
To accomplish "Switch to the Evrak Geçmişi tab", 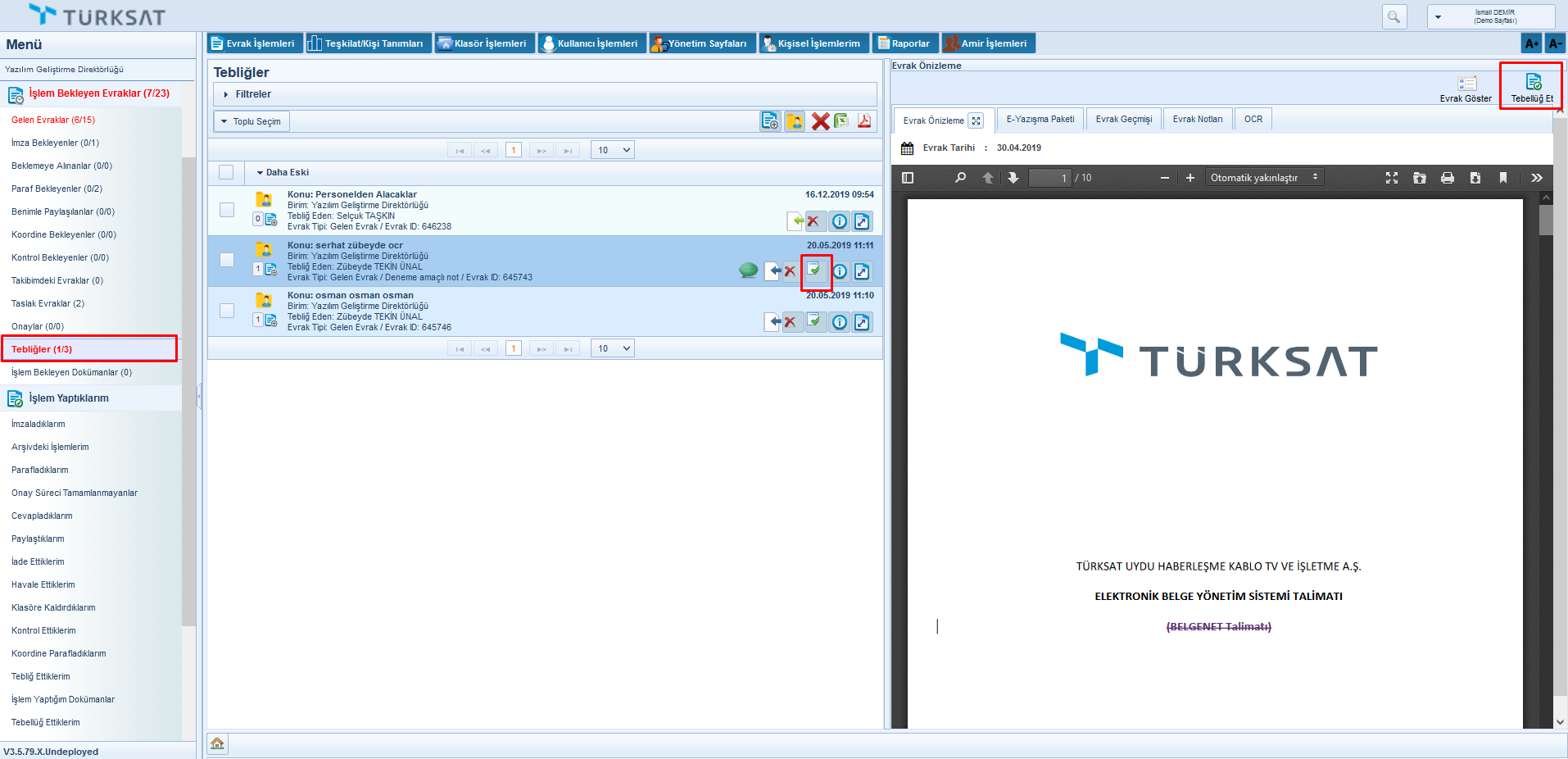I will coord(1123,120).
